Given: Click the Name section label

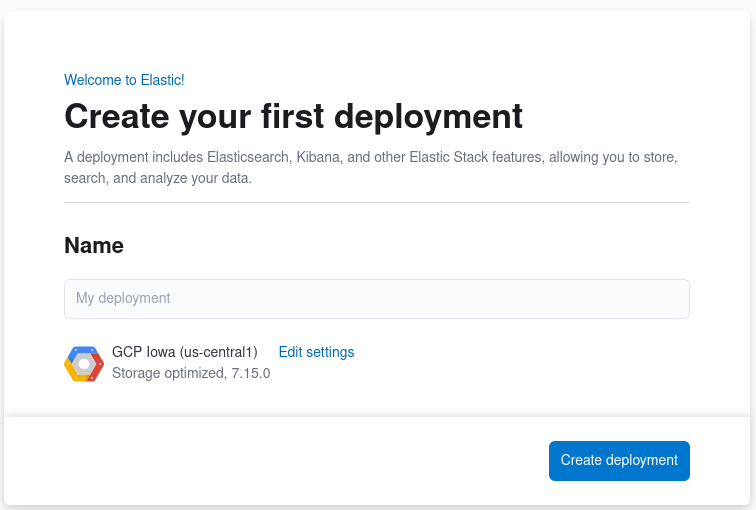Looking at the screenshot, I should pyautogui.click(x=94, y=245).
